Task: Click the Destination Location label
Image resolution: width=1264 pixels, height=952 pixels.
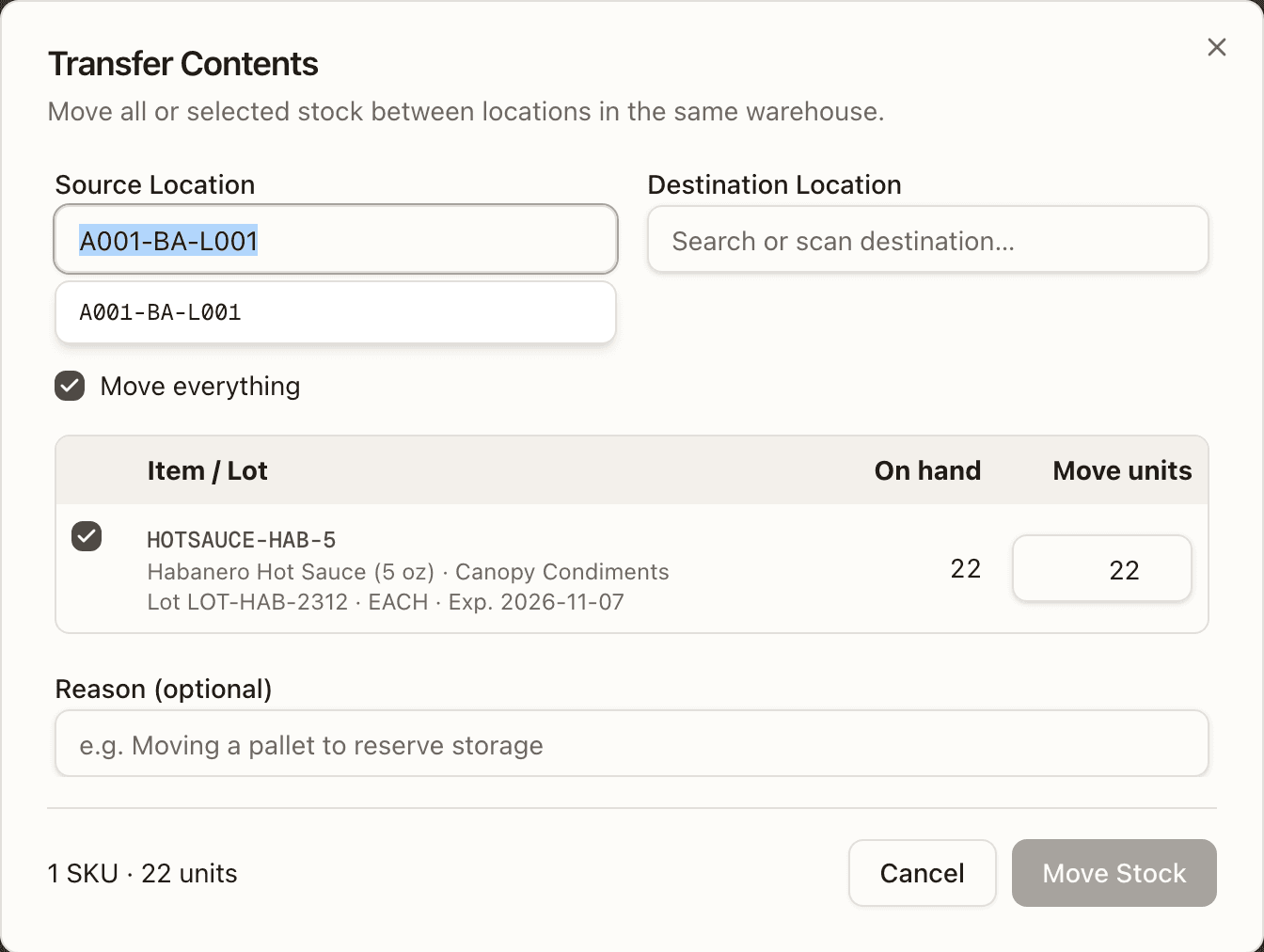Action: 774,184
